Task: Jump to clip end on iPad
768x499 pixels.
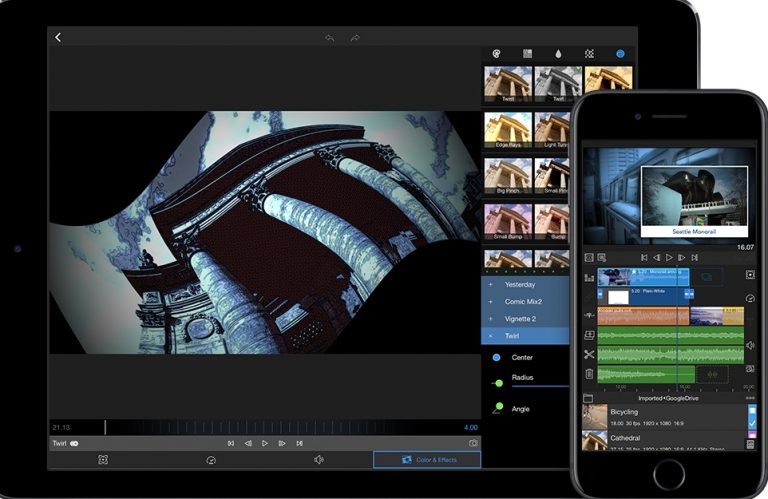Action: [x=299, y=444]
